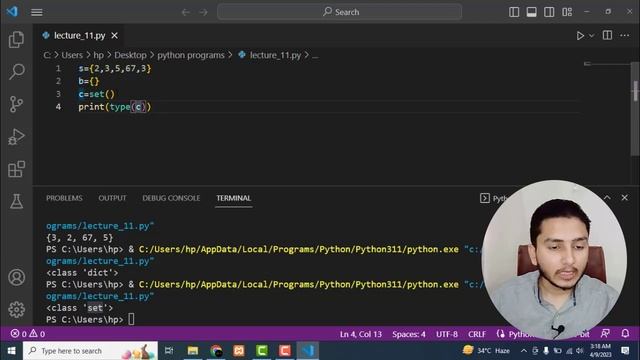
Task: Open Task View on the taskbar
Action: (169, 351)
